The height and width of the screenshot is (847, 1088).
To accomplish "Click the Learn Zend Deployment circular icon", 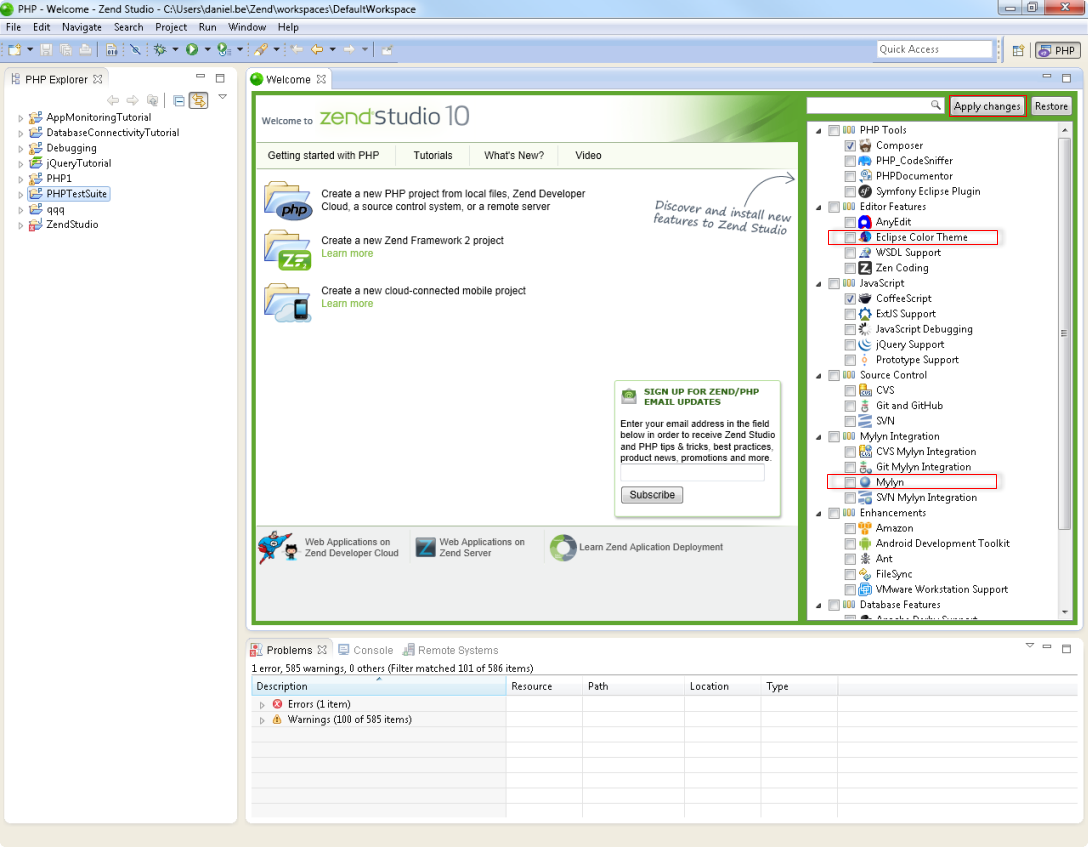I will coord(563,547).
